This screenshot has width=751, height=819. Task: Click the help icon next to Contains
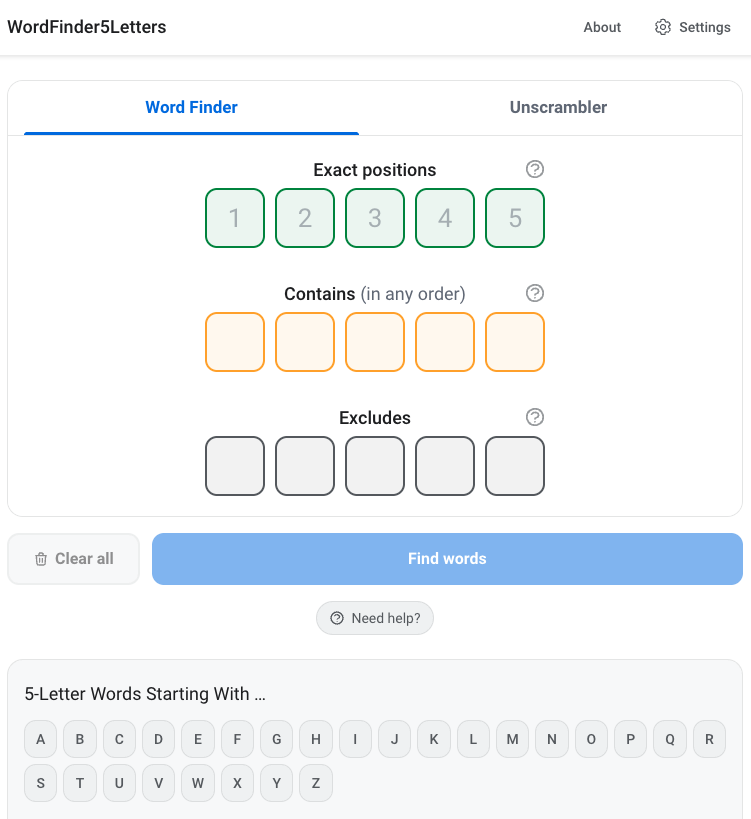(x=535, y=293)
